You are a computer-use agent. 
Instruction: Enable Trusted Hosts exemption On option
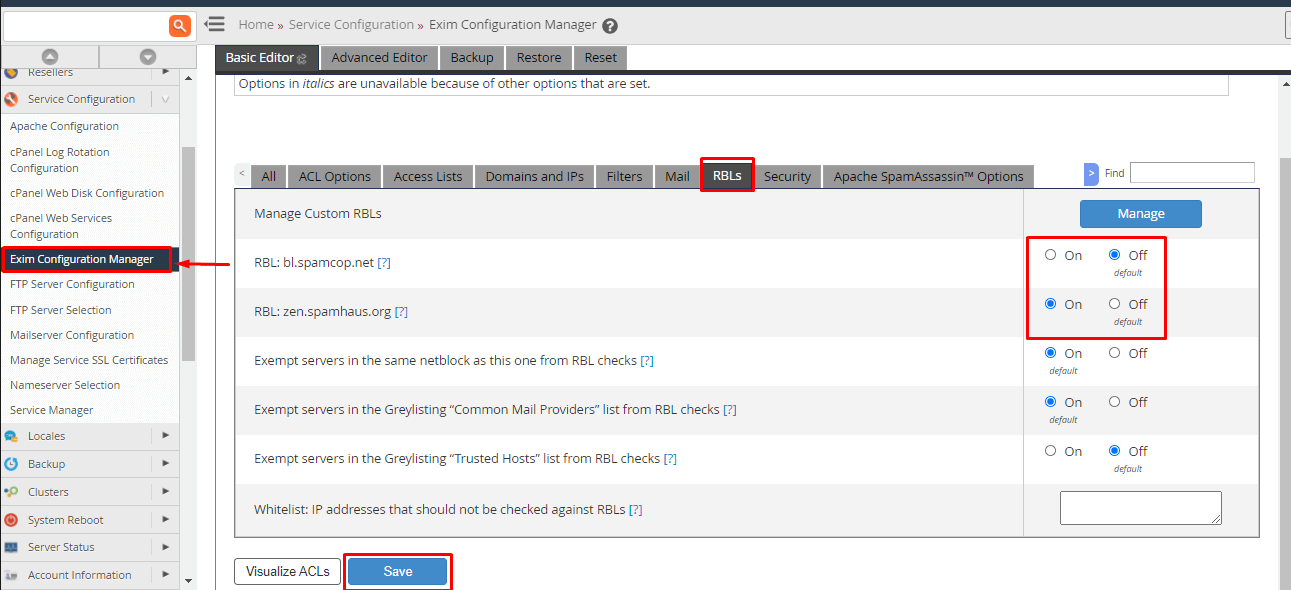pyautogui.click(x=1050, y=451)
